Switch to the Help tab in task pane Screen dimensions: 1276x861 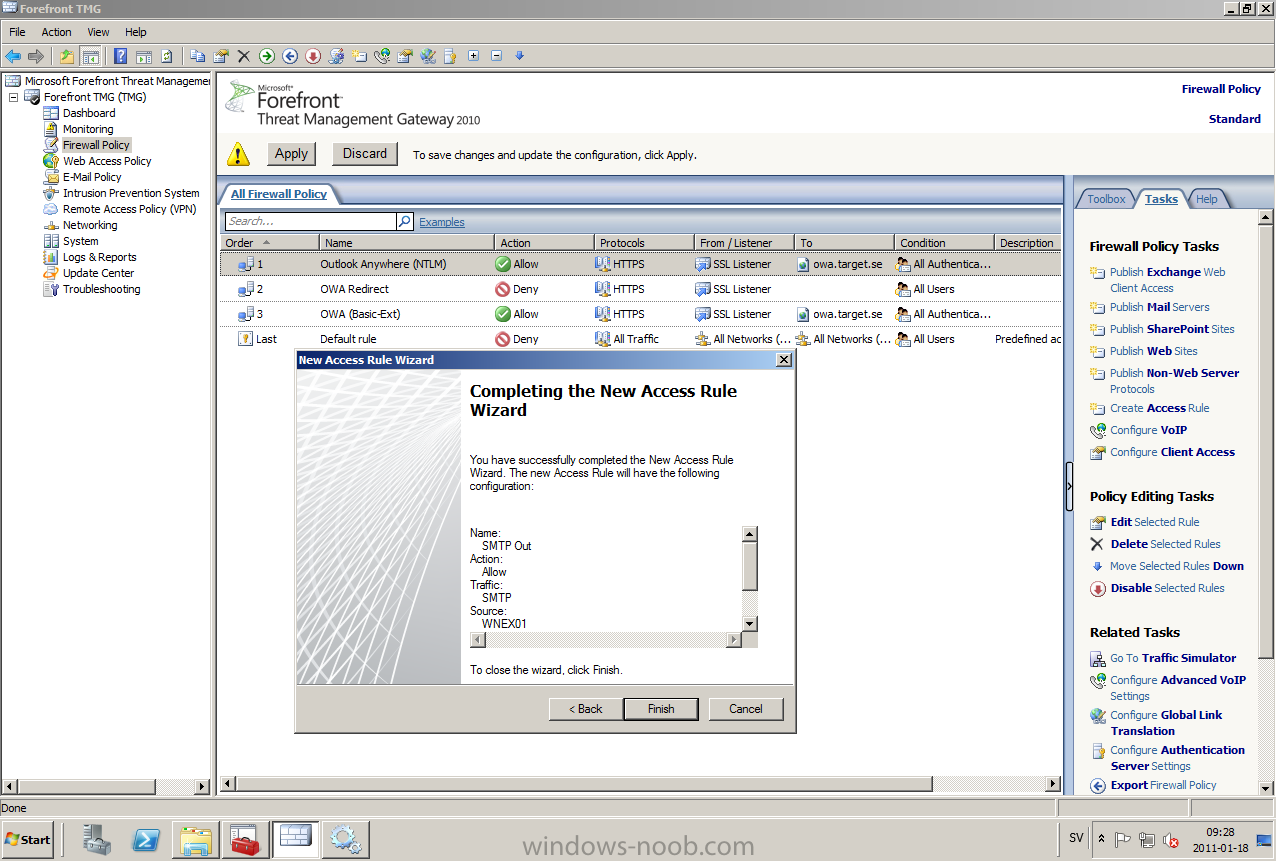pyautogui.click(x=1207, y=199)
